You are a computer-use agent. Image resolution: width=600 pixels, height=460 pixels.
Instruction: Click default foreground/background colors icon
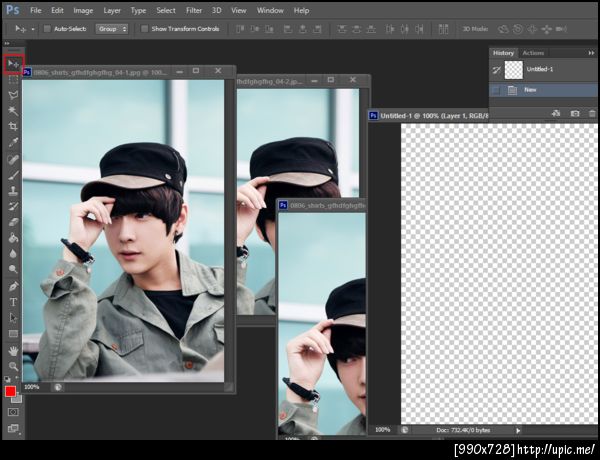7,379
